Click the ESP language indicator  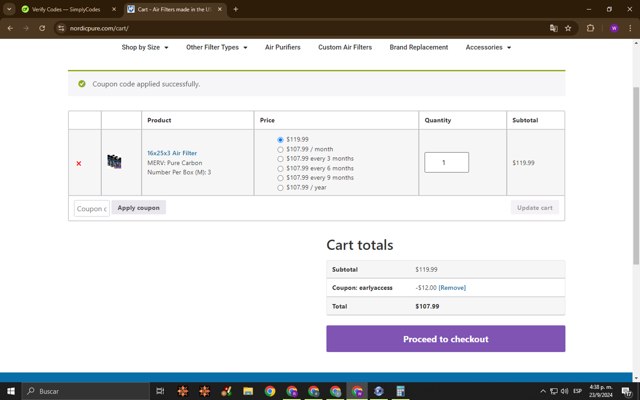tap(577, 391)
